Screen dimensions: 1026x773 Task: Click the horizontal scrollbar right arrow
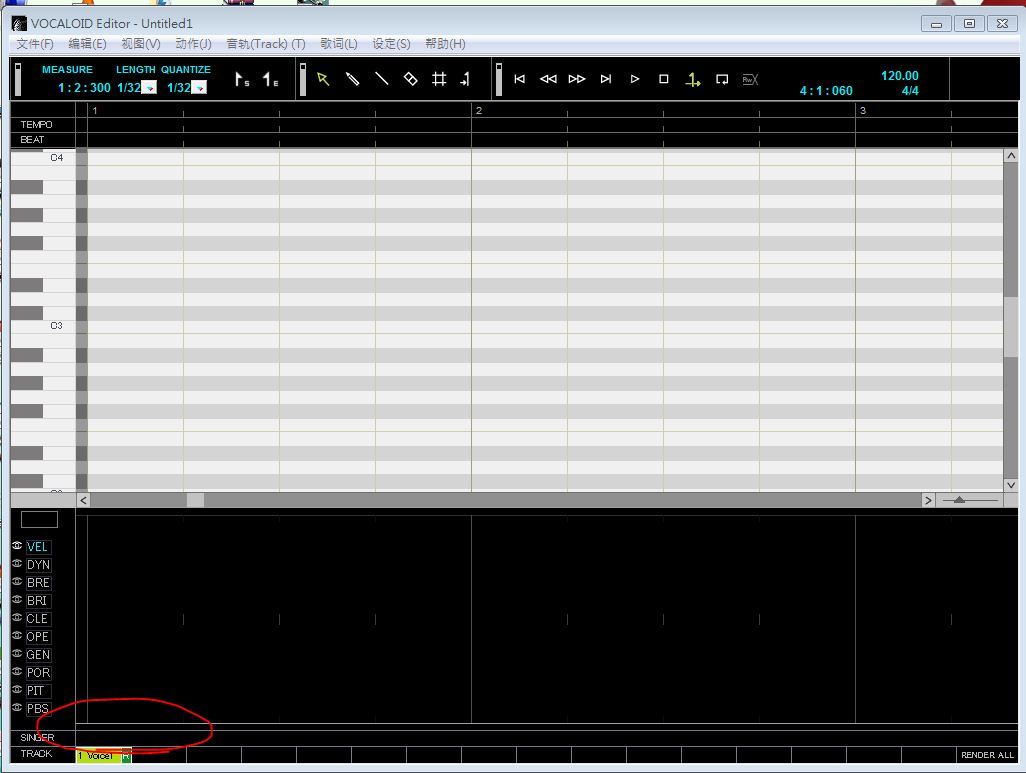coord(928,500)
